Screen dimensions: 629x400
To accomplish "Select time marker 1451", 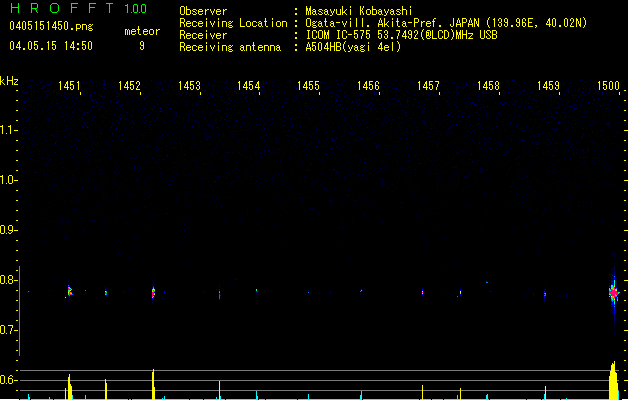I will click(69, 86).
